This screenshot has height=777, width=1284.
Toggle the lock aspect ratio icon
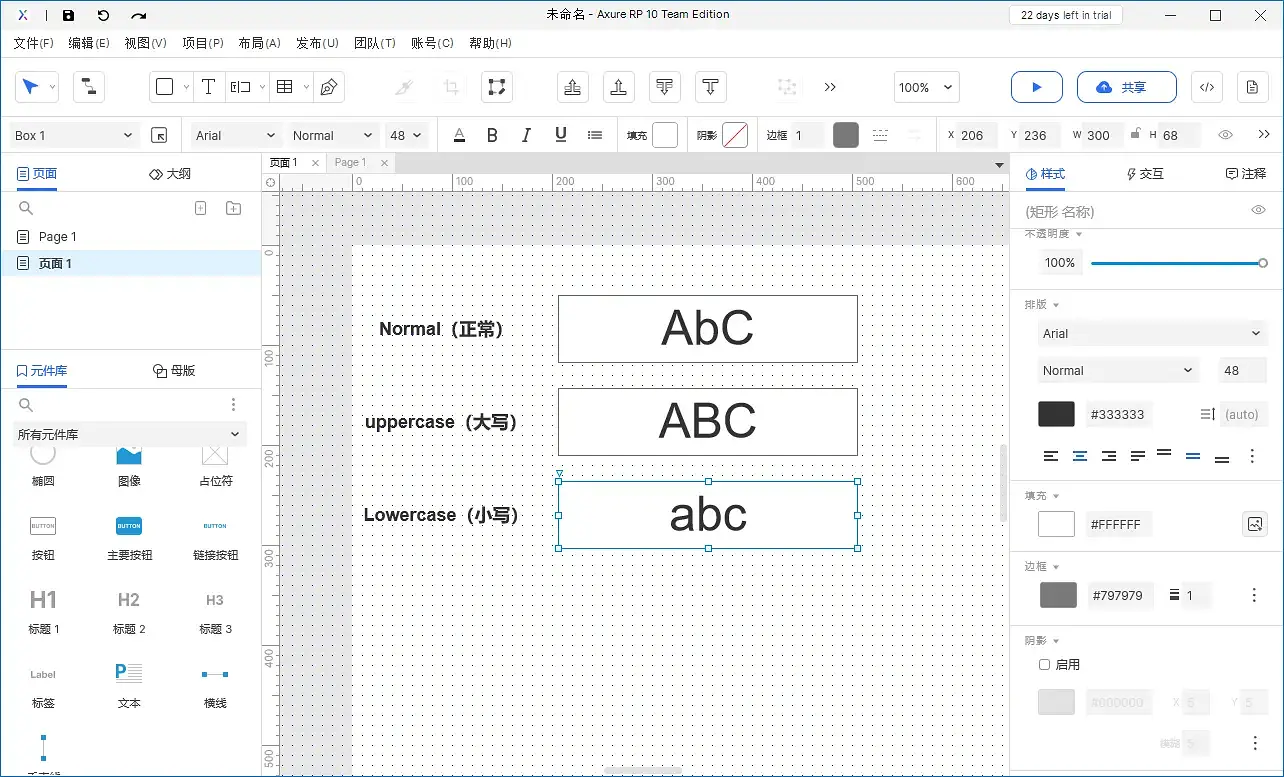pos(1134,134)
